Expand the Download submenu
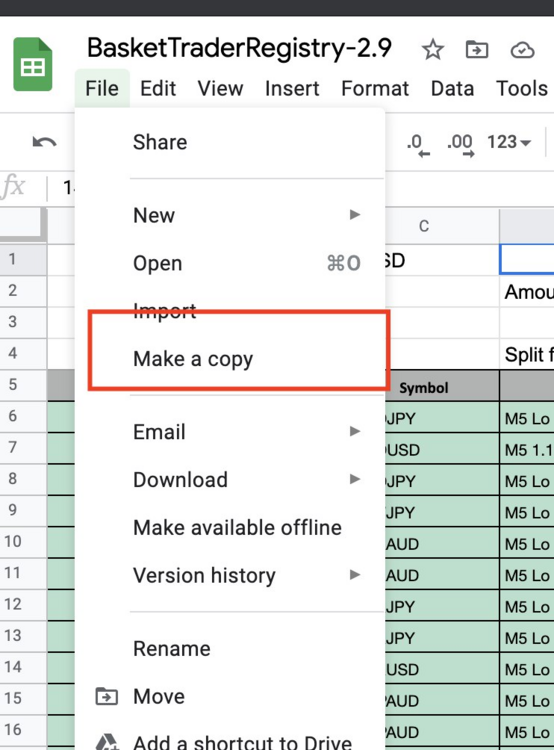The width and height of the screenshot is (554, 750). tap(230, 480)
